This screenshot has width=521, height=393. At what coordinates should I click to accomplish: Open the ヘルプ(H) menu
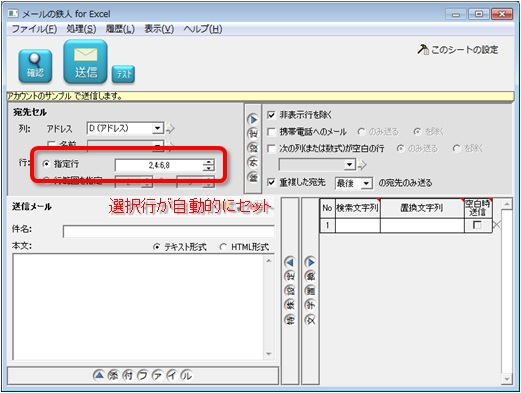click(x=203, y=29)
